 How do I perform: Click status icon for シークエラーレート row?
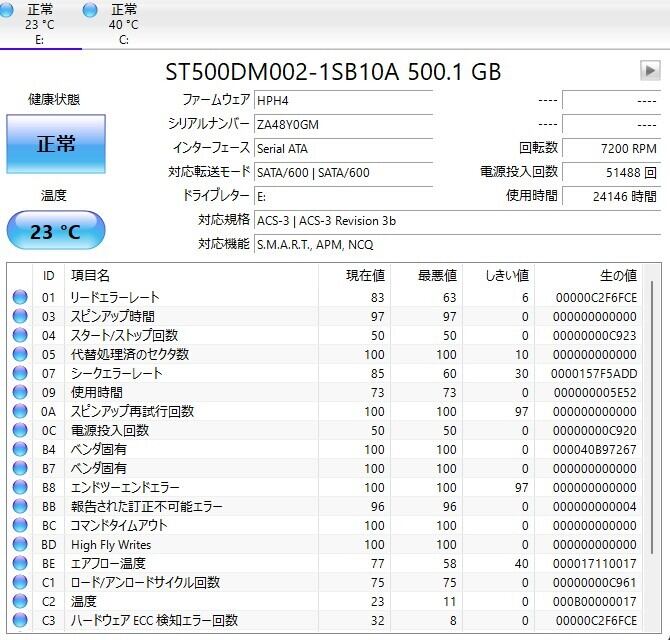(x=20, y=373)
